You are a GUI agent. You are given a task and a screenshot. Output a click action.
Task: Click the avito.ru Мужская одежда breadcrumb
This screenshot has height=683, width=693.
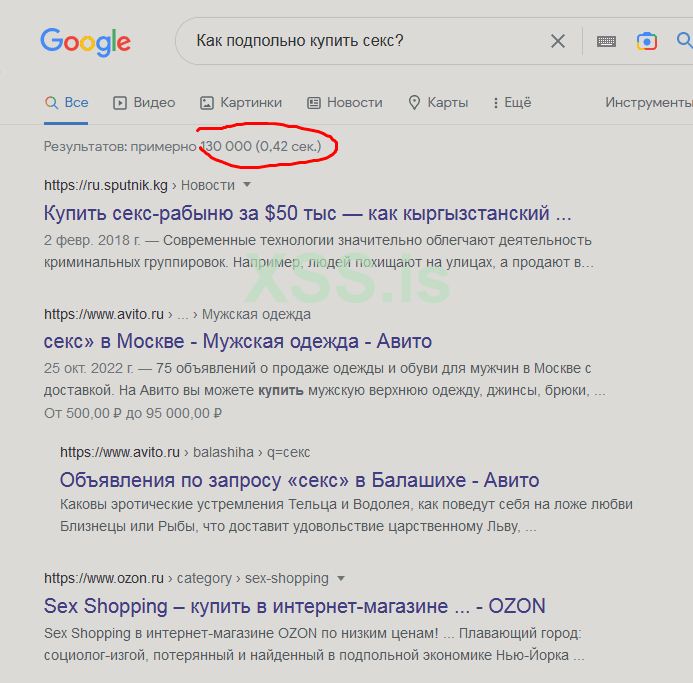pyautogui.click(x=177, y=314)
